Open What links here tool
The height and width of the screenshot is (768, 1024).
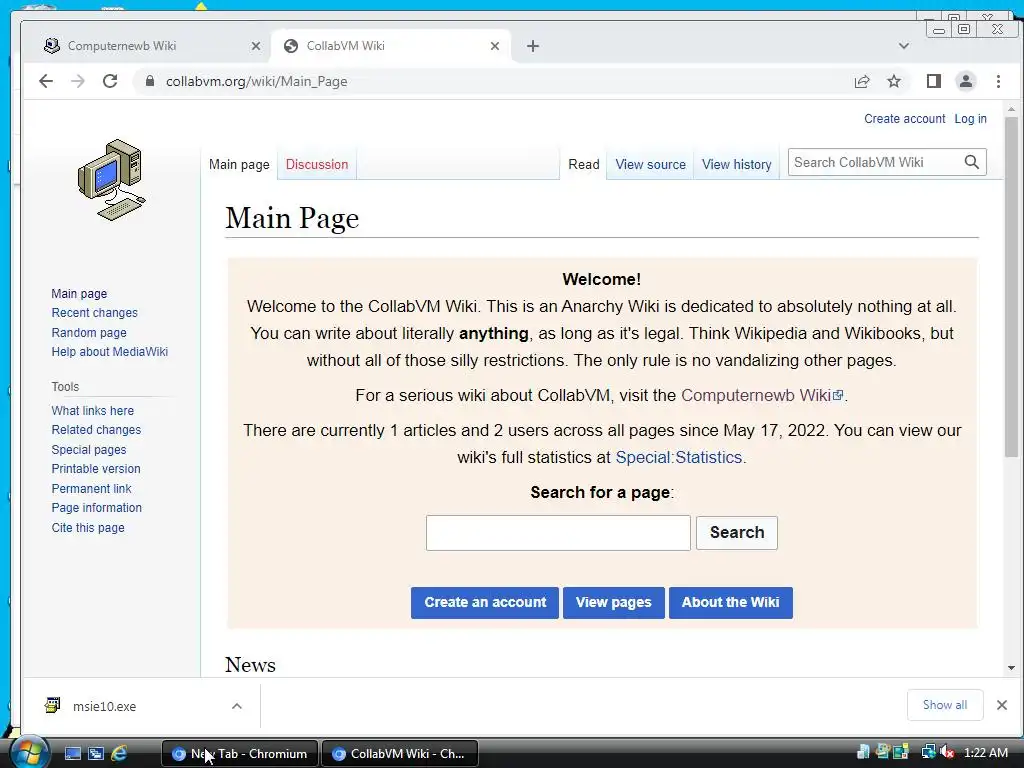click(x=93, y=411)
